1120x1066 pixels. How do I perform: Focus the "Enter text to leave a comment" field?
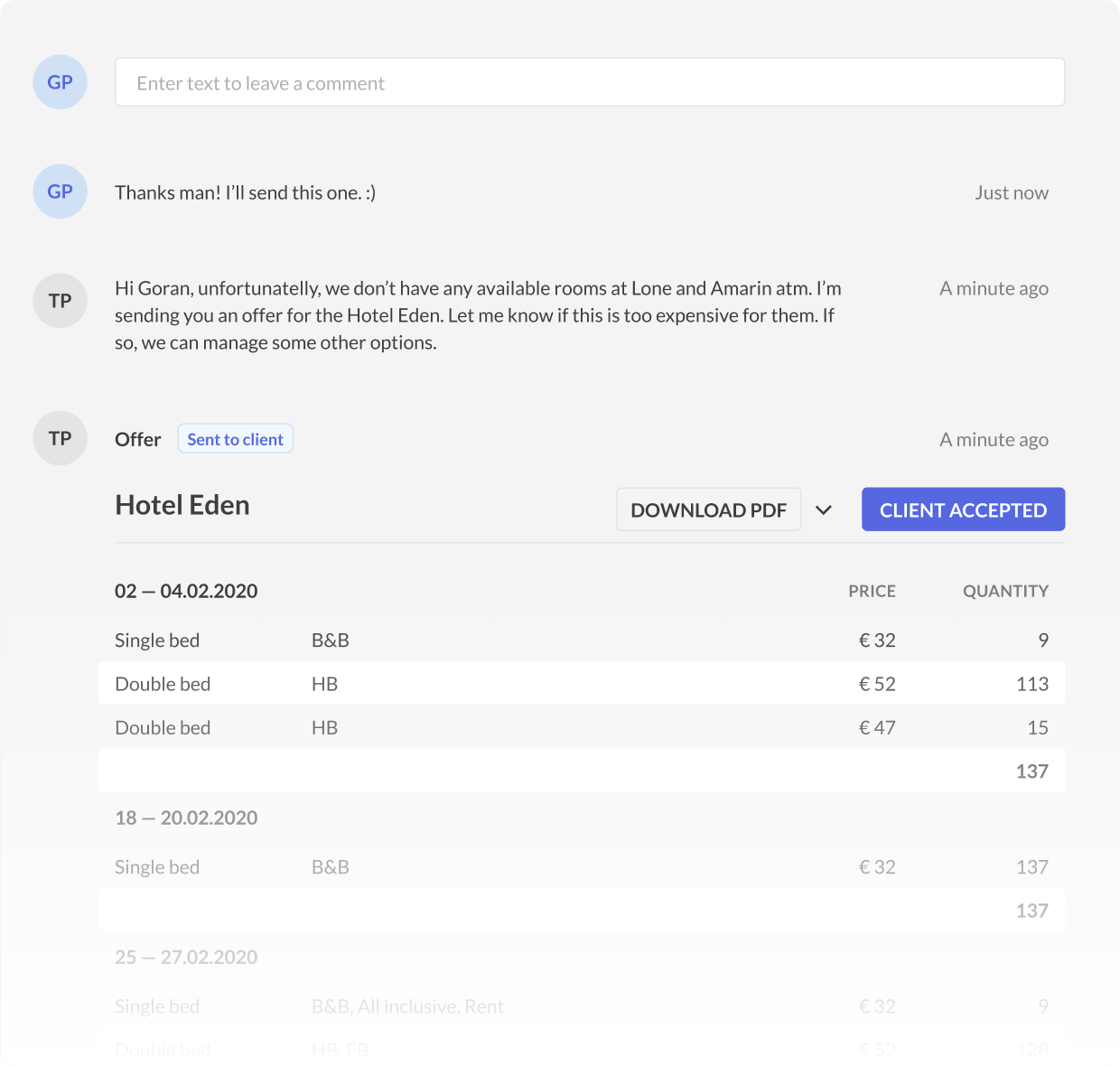[589, 83]
